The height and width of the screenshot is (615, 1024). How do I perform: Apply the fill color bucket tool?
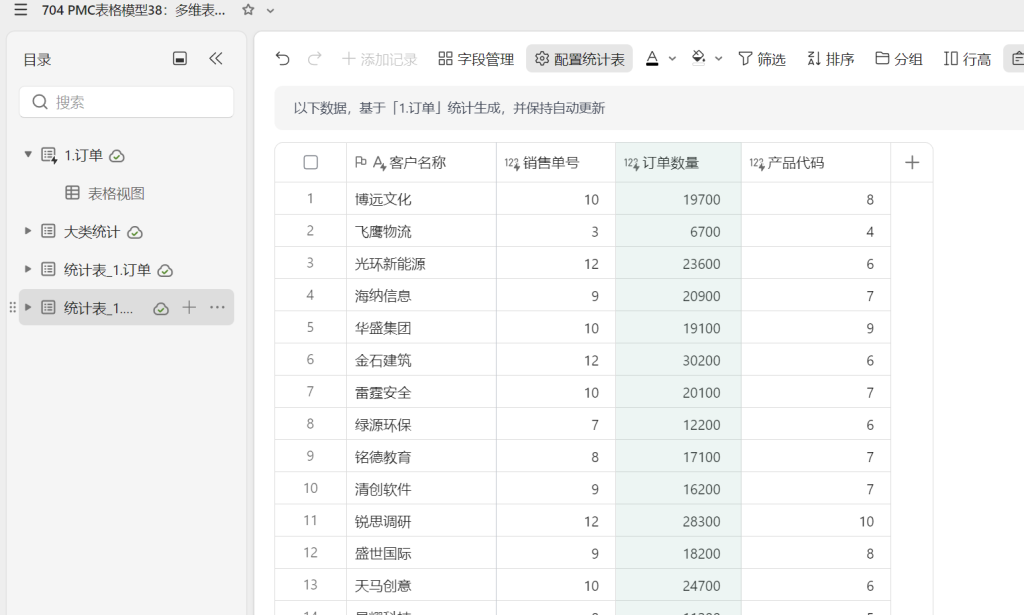(698, 58)
